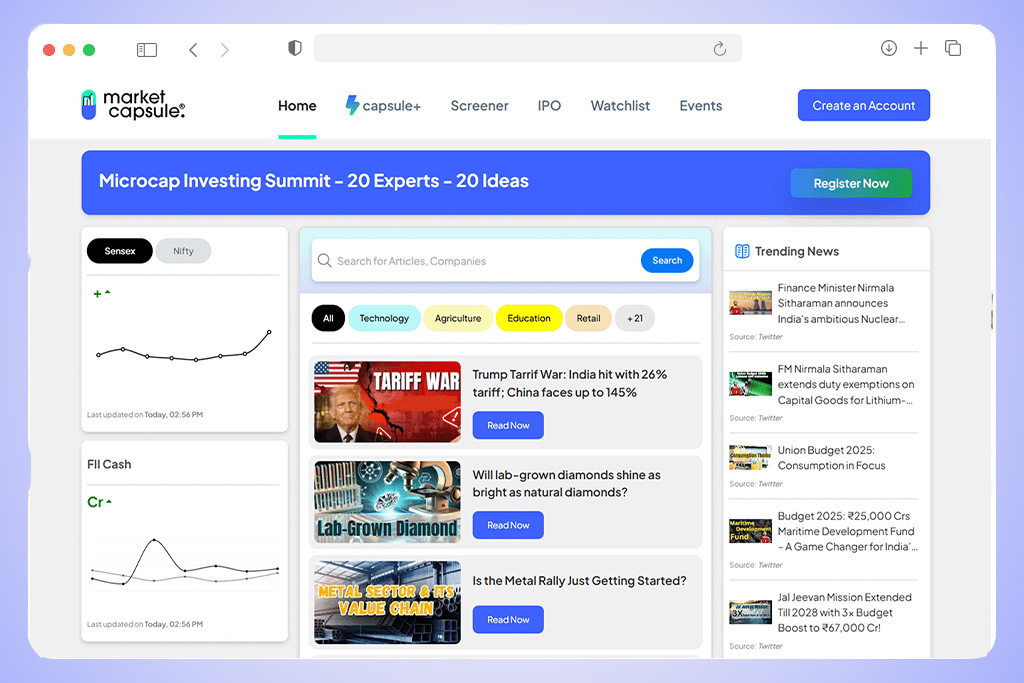Toggle the browser sidebar icon
The height and width of the screenshot is (683, 1024).
click(x=147, y=49)
